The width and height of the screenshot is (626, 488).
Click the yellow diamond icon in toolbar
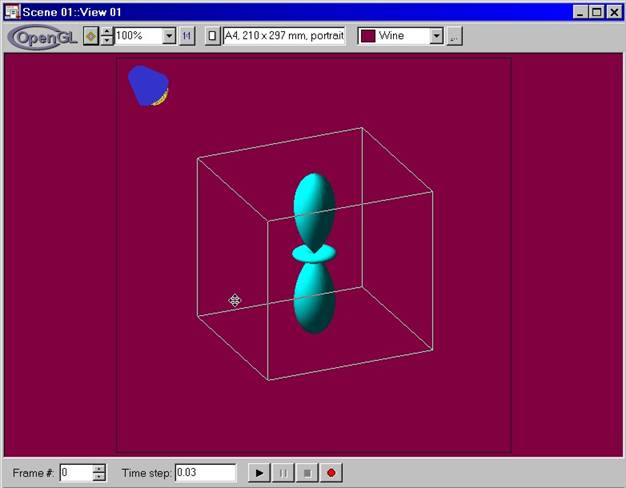90,36
